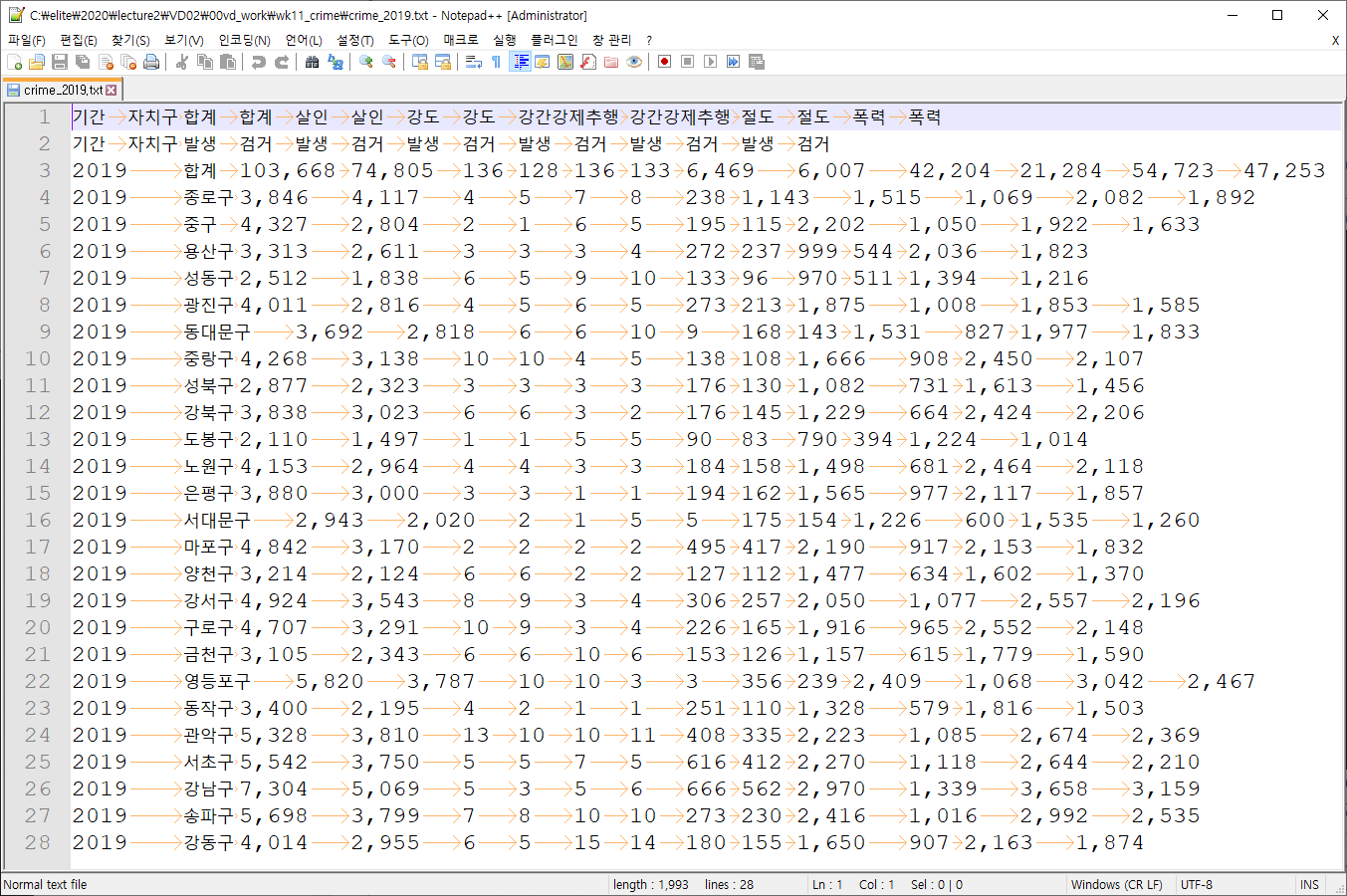This screenshot has width=1347, height=896.
Task: Place the cursor on 종로구 in line 4
Action: pos(209,197)
